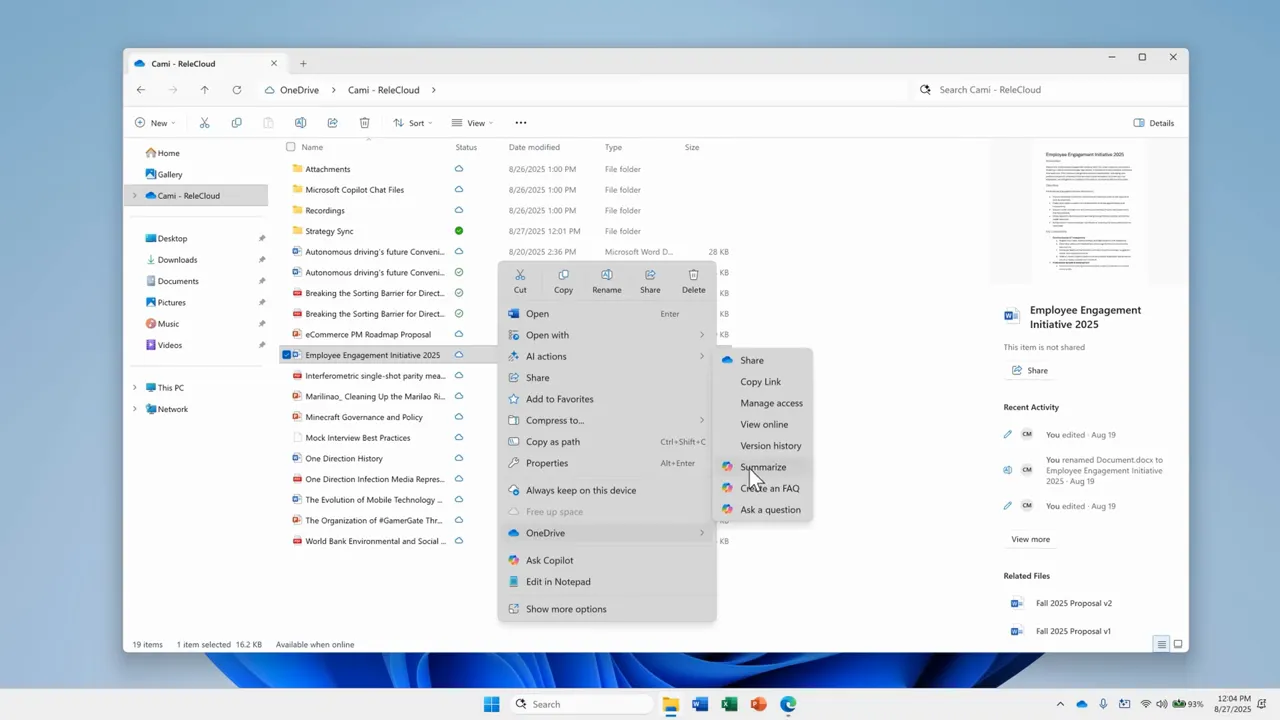This screenshot has height=720, width=1280.
Task: Select Add to Favorites
Action: tap(607, 399)
